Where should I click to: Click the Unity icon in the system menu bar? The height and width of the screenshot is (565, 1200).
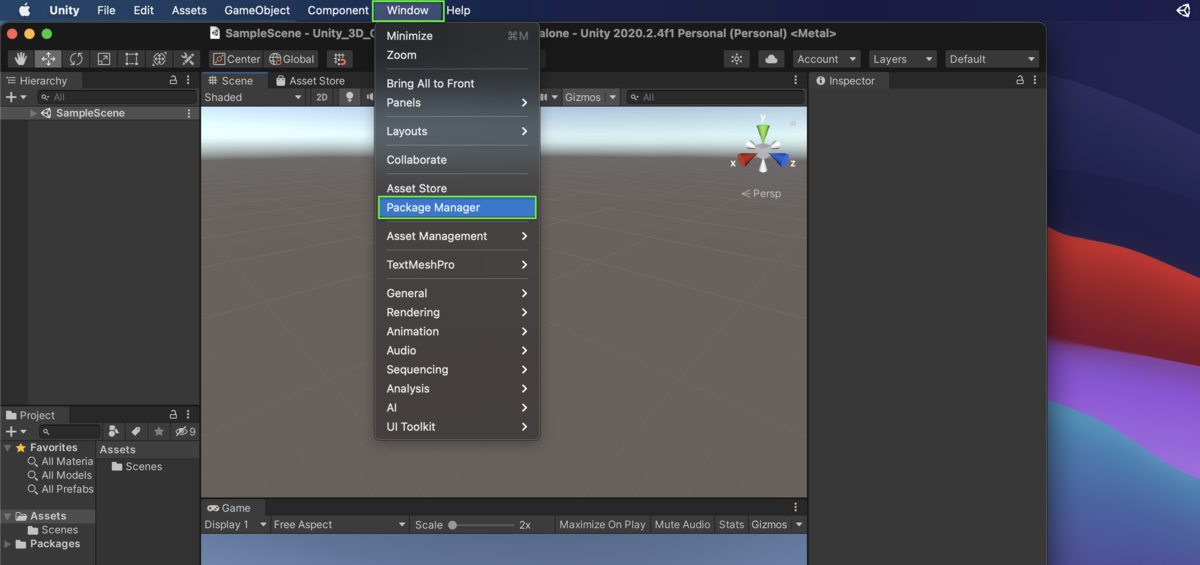click(1184, 10)
